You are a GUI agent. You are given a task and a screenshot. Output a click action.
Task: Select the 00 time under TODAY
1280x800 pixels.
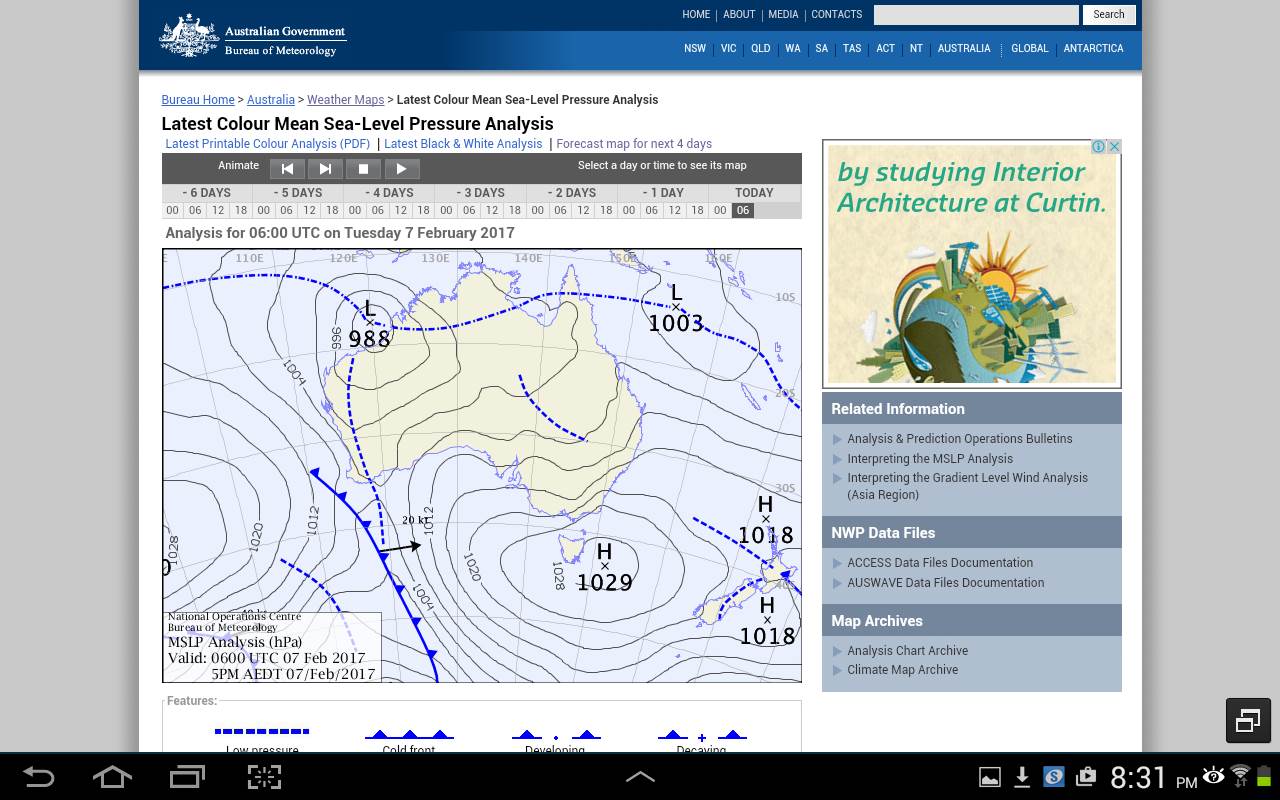coord(720,211)
